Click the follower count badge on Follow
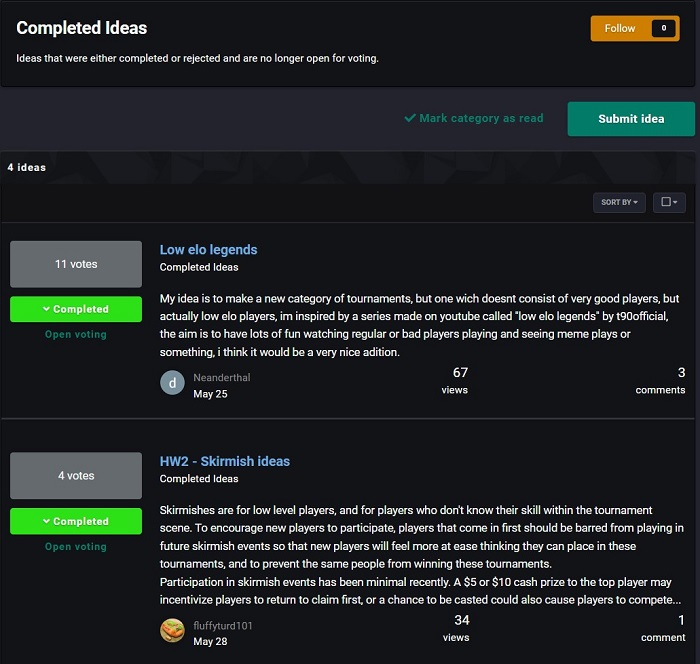This screenshot has height=664, width=700. coord(663,28)
